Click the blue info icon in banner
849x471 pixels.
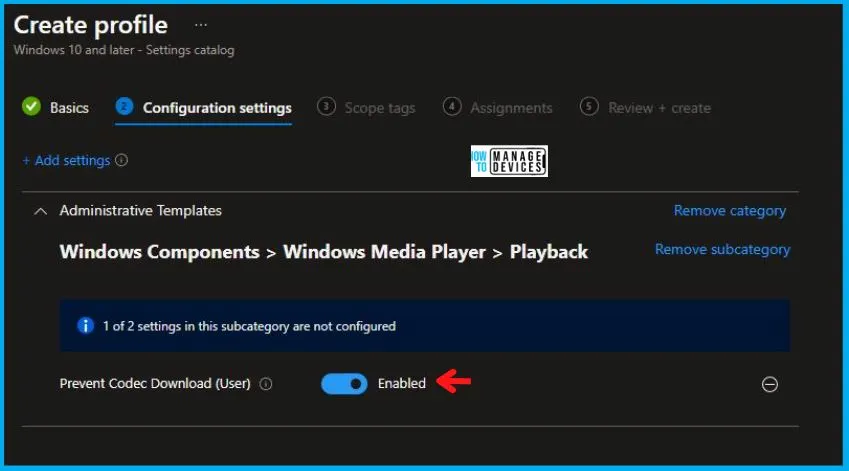pyautogui.click(x=85, y=326)
